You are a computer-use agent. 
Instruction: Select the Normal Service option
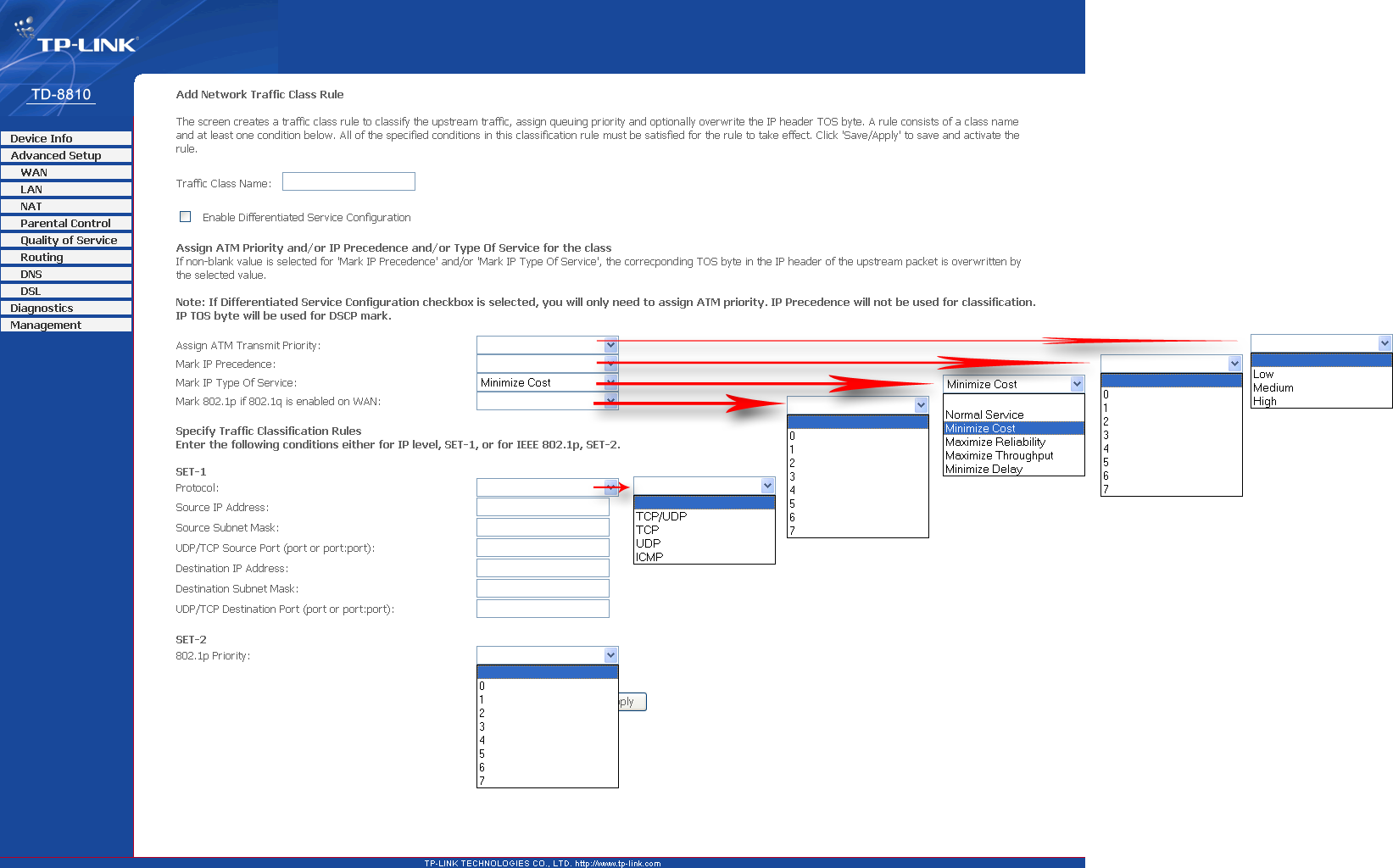(x=1013, y=415)
